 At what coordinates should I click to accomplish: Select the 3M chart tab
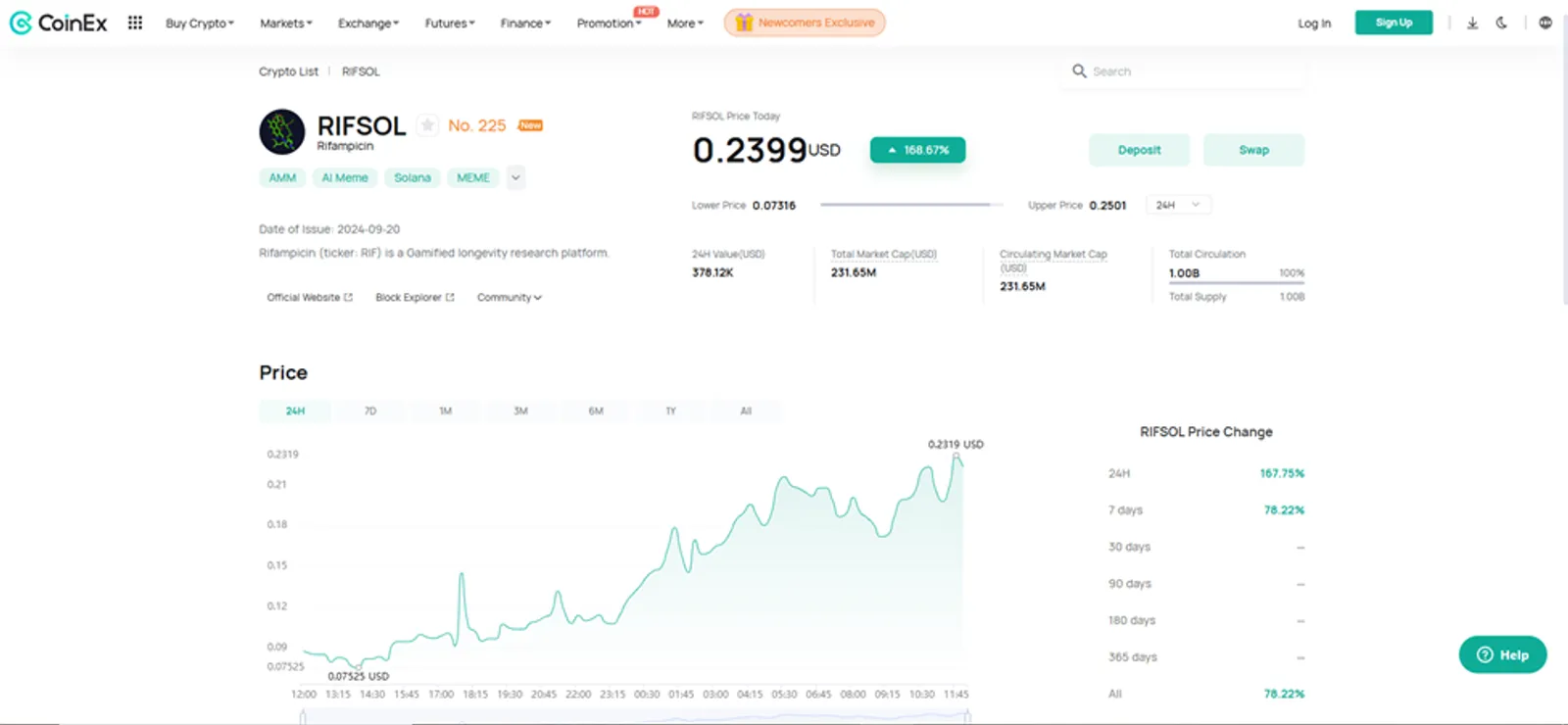point(520,411)
